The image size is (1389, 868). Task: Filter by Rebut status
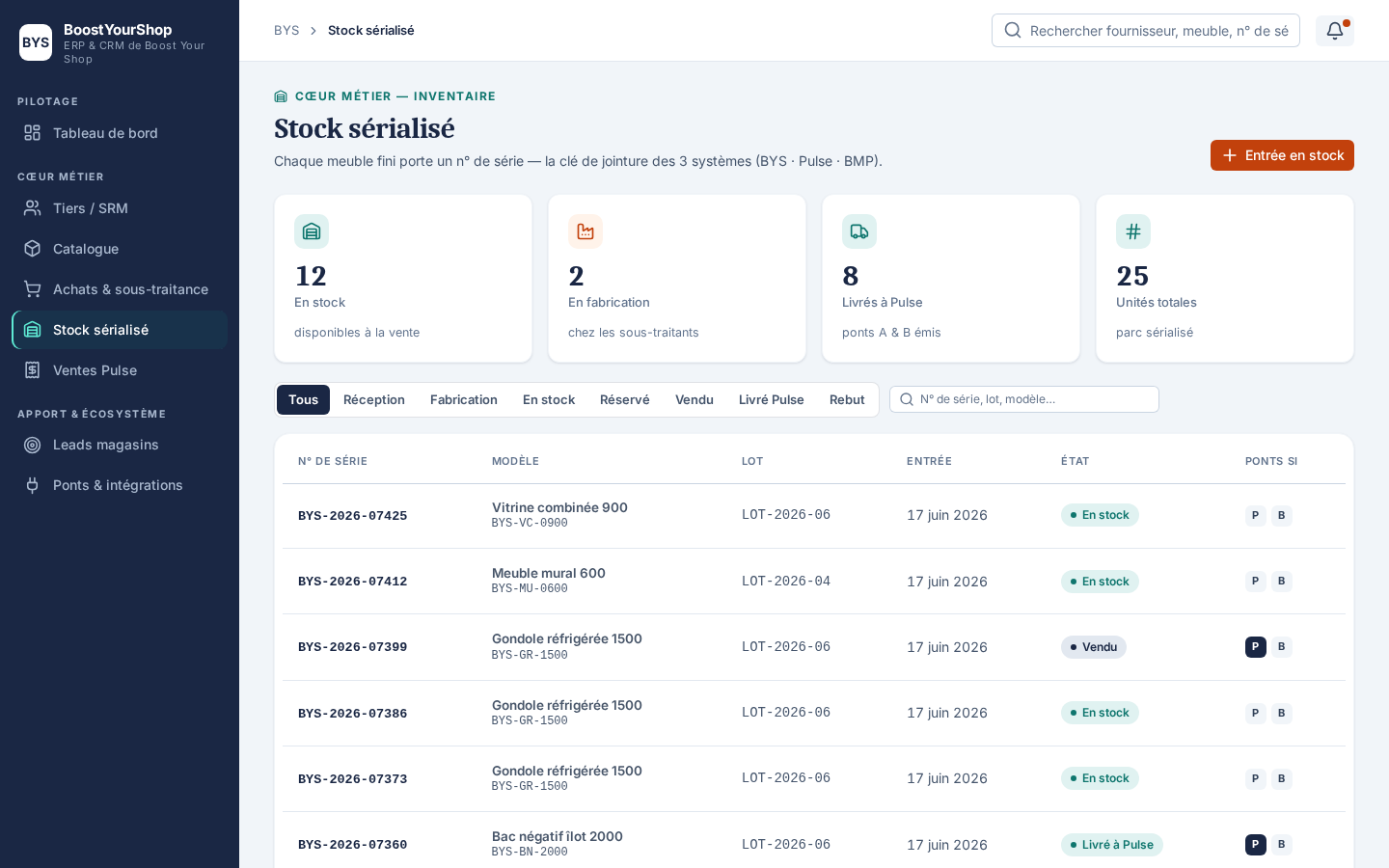coord(847,399)
